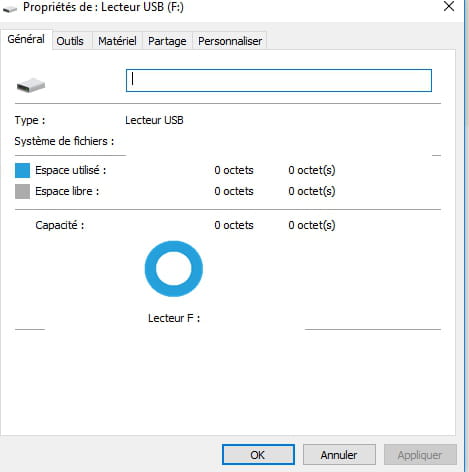Viewport: 469px width, 472px height.
Task: Click the Lecteur USB type value
Action: [154, 120]
